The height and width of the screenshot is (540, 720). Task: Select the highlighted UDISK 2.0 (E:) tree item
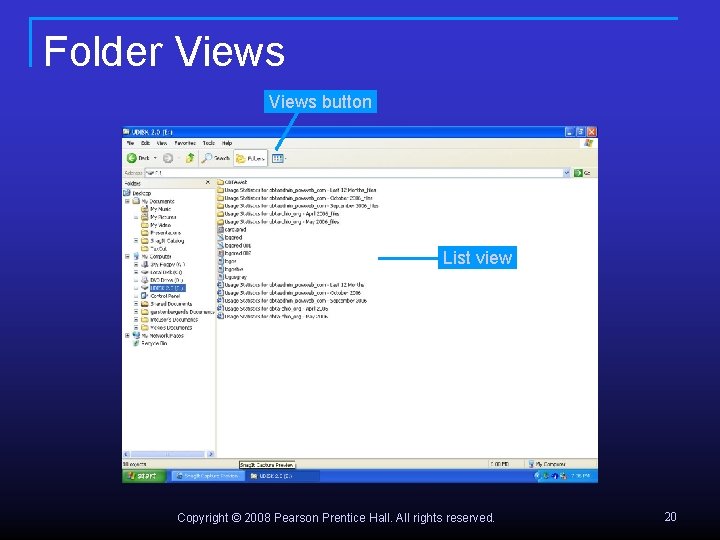point(168,288)
